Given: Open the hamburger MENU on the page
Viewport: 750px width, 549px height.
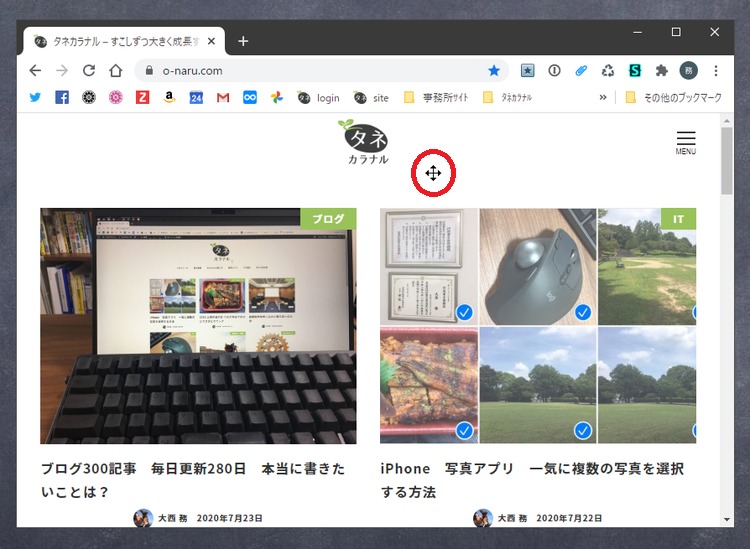Looking at the screenshot, I should 686,143.
